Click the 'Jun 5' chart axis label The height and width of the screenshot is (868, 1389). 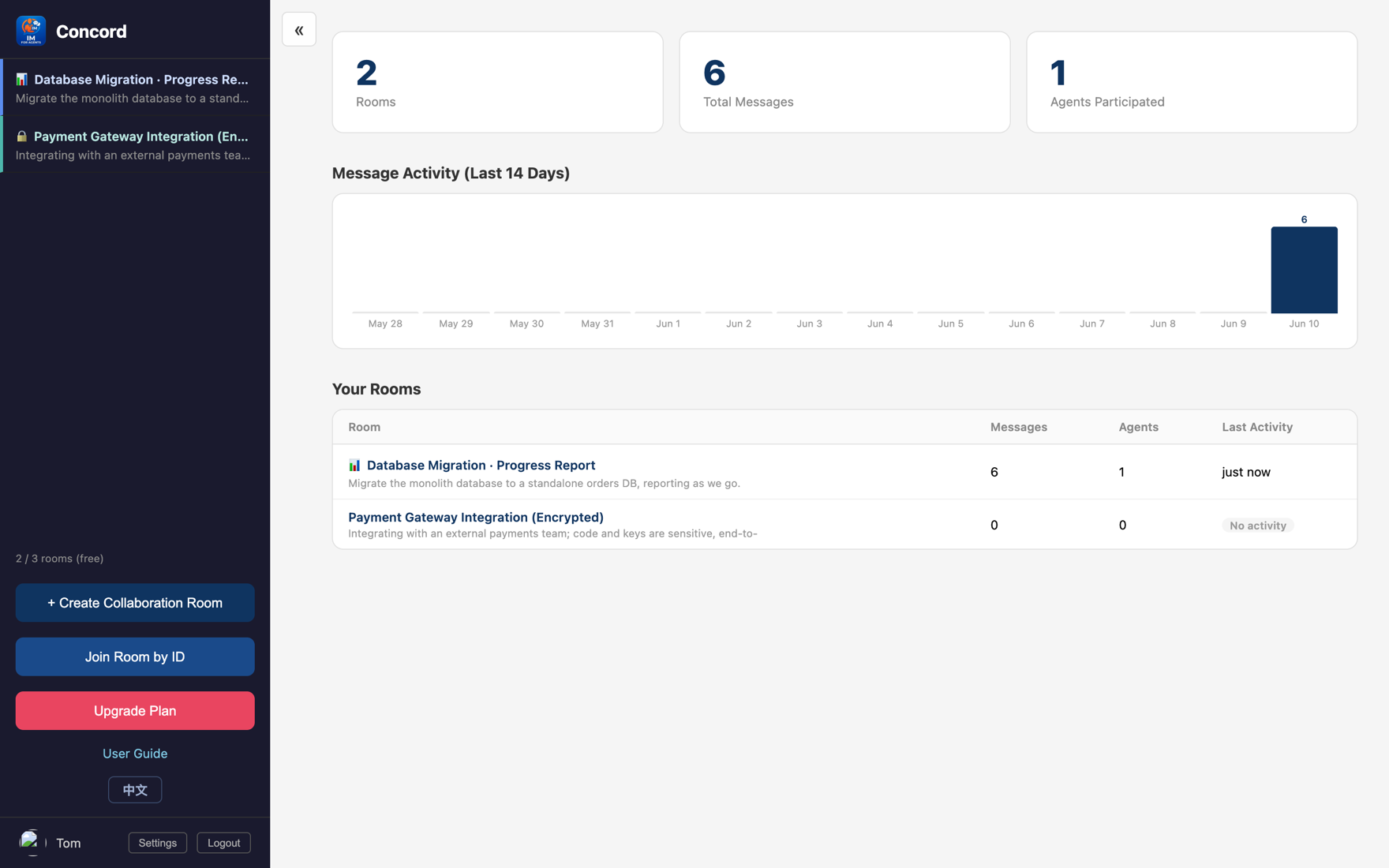pyautogui.click(x=950, y=324)
